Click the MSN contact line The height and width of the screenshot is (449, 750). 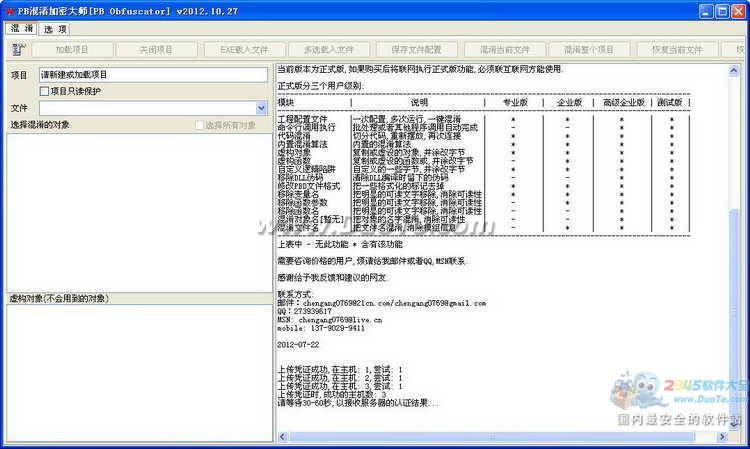(330, 319)
